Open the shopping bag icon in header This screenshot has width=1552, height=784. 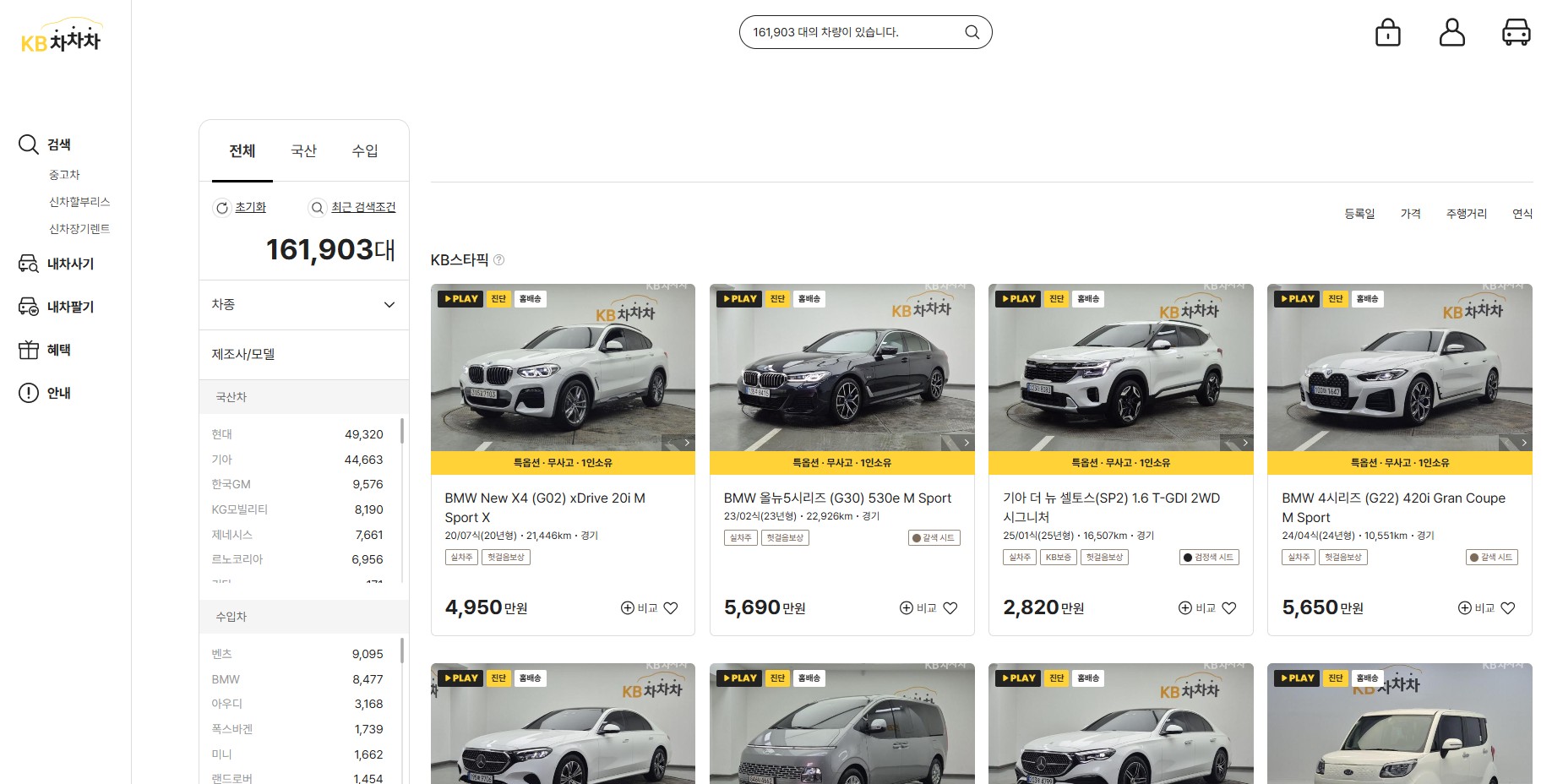(x=1388, y=32)
